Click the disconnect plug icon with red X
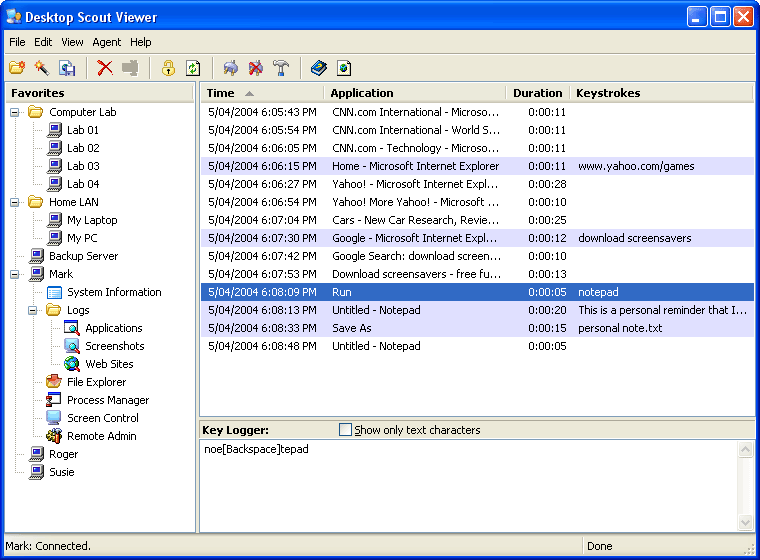Screen dimensions: 760x560 pyautogui.click(x=256, y=68)
